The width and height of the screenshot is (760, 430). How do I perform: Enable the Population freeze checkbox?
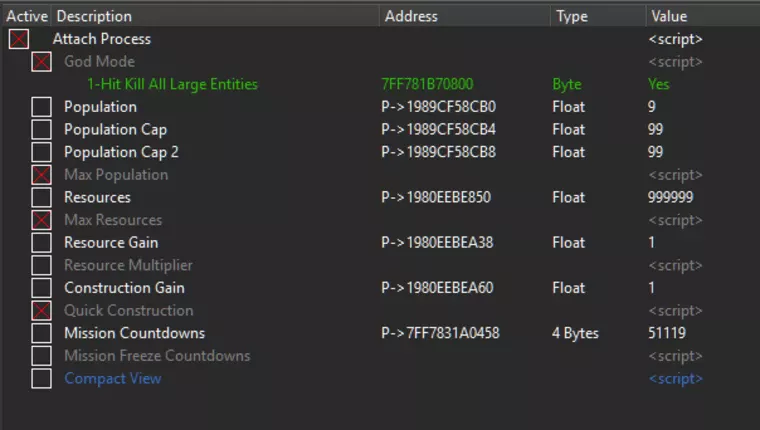click(x=41, y=107)
